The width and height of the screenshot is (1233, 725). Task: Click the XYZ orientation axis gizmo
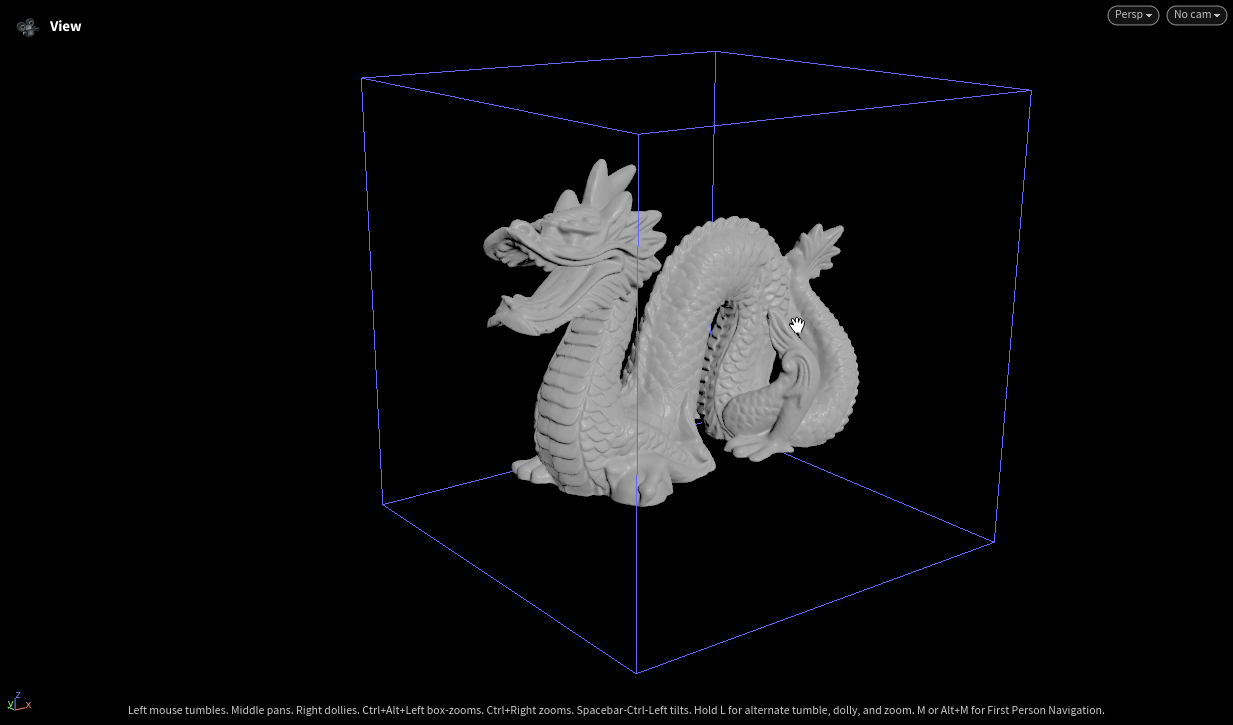click(x=19, y=703)
